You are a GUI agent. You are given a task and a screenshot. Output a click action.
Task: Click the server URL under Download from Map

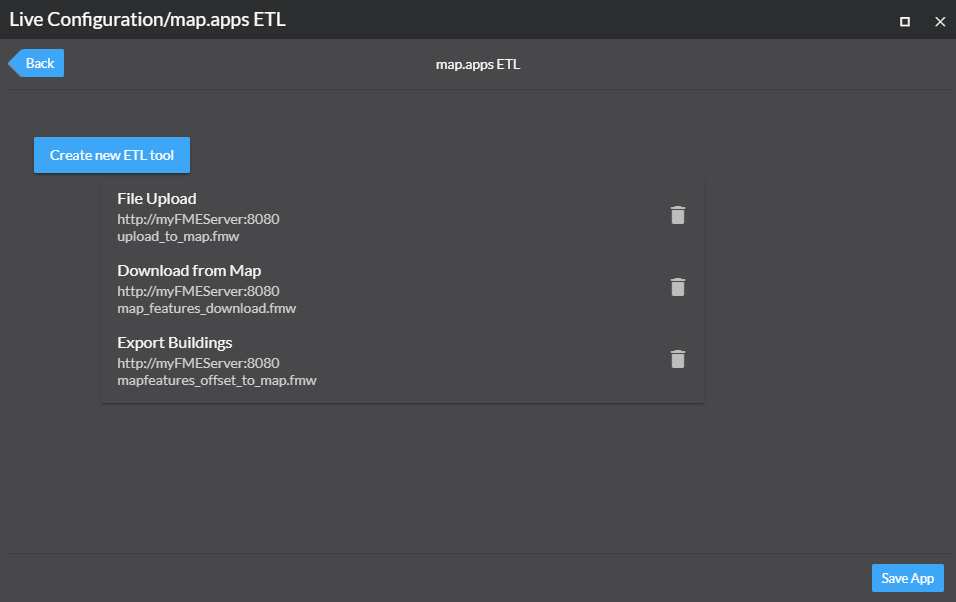pyautogui.click(x=198, y=291)
